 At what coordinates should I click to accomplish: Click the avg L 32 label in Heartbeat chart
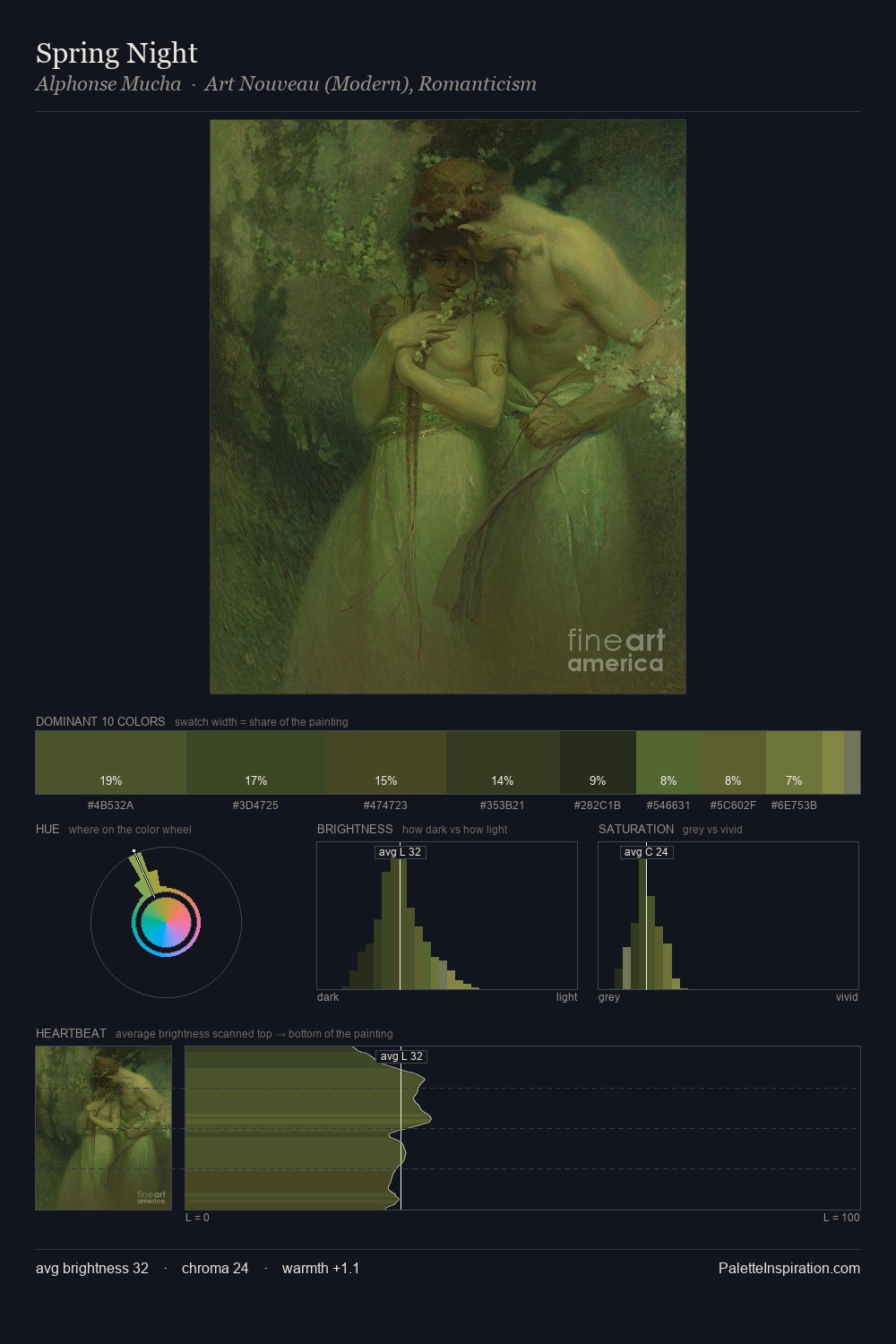[401, 1056]
